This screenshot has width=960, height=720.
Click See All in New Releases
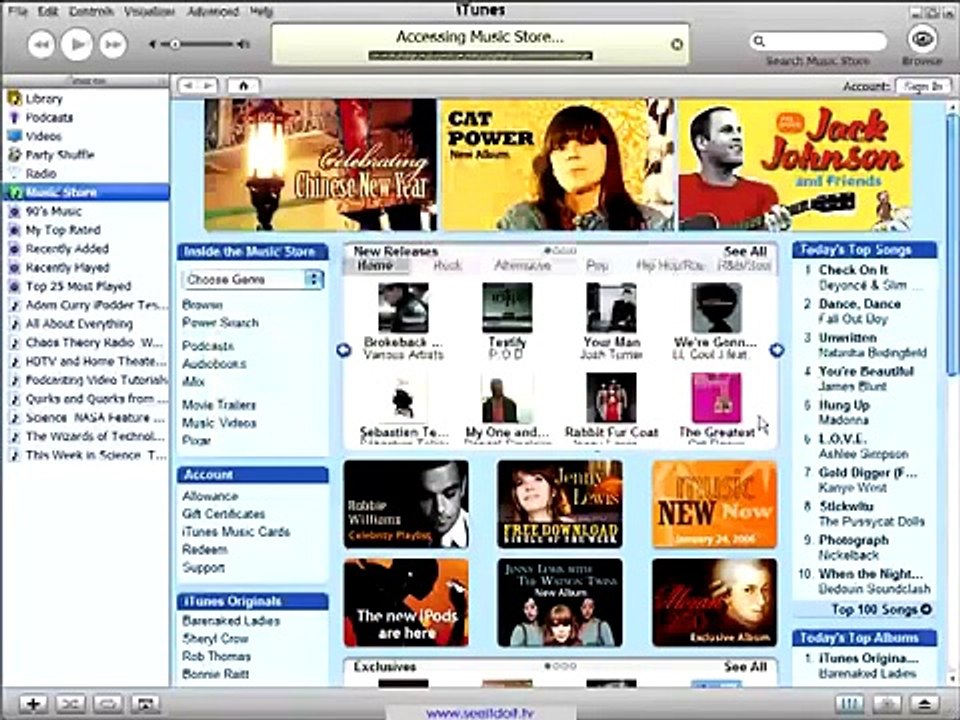click(745, 252)
